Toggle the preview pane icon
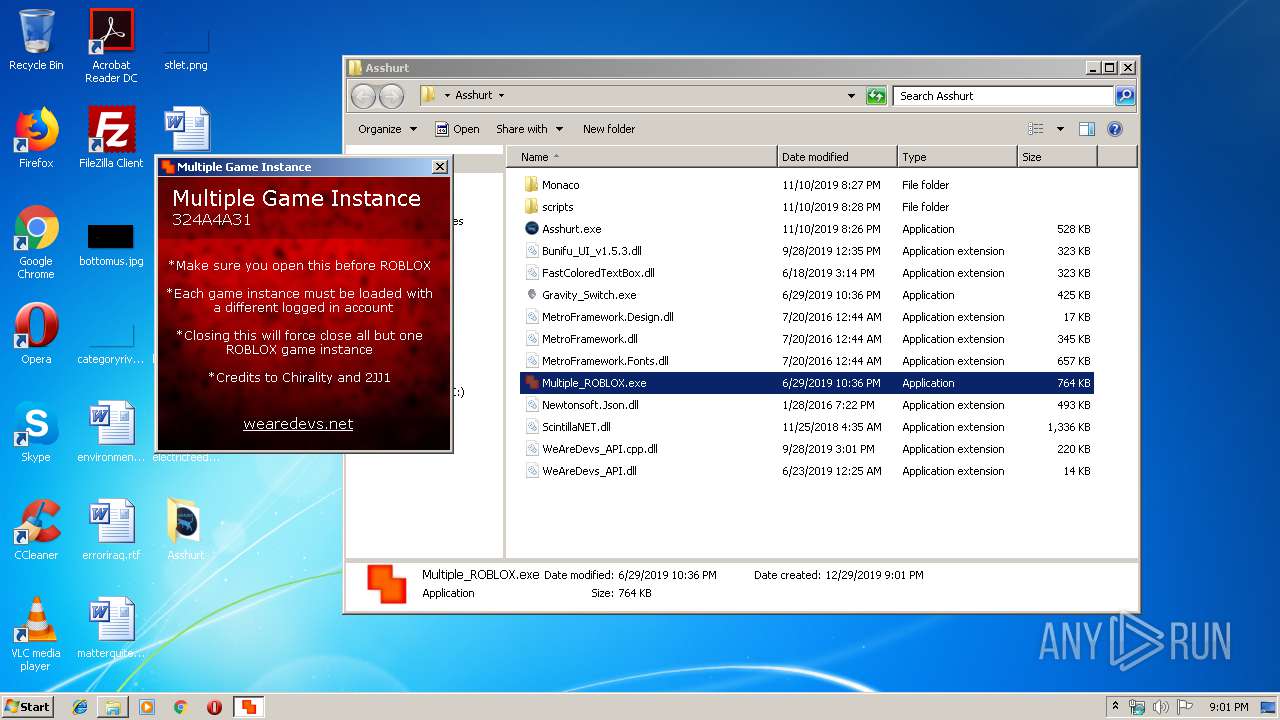Image resolution: width=1280 pixels, height=720 pixels. 1087,129
